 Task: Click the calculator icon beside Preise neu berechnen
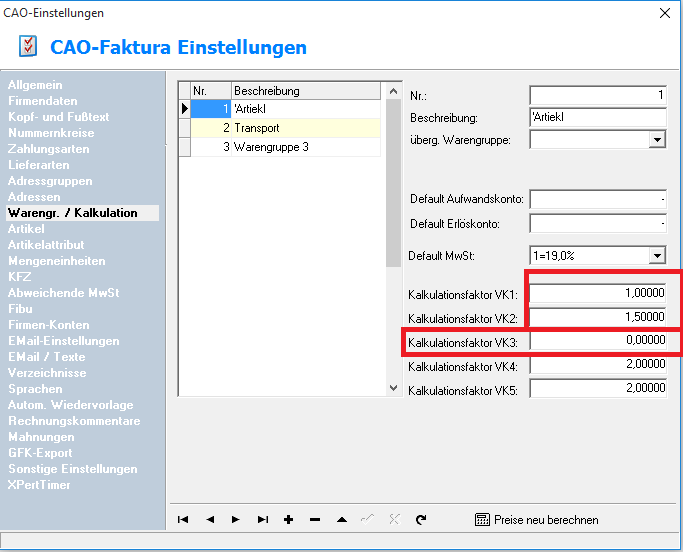tap(482, 519)
